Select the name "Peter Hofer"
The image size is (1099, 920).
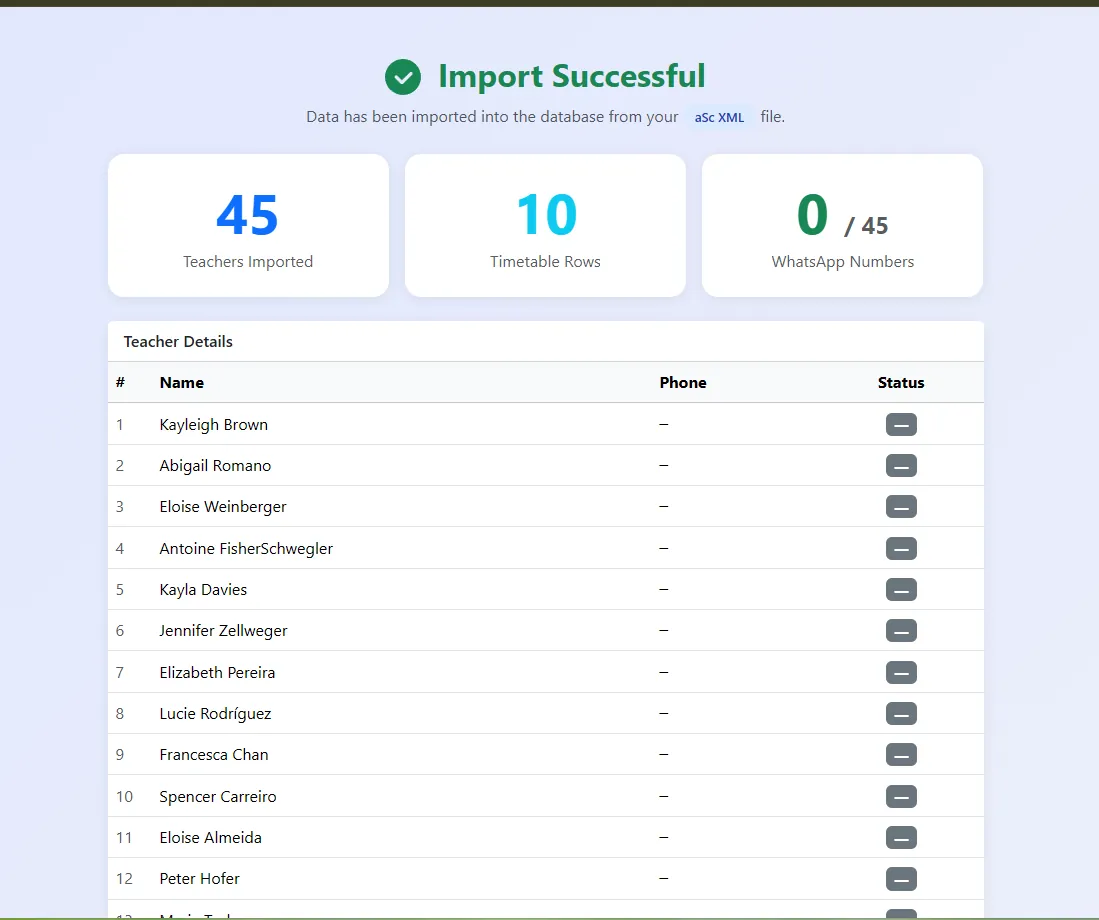(200, 879)
